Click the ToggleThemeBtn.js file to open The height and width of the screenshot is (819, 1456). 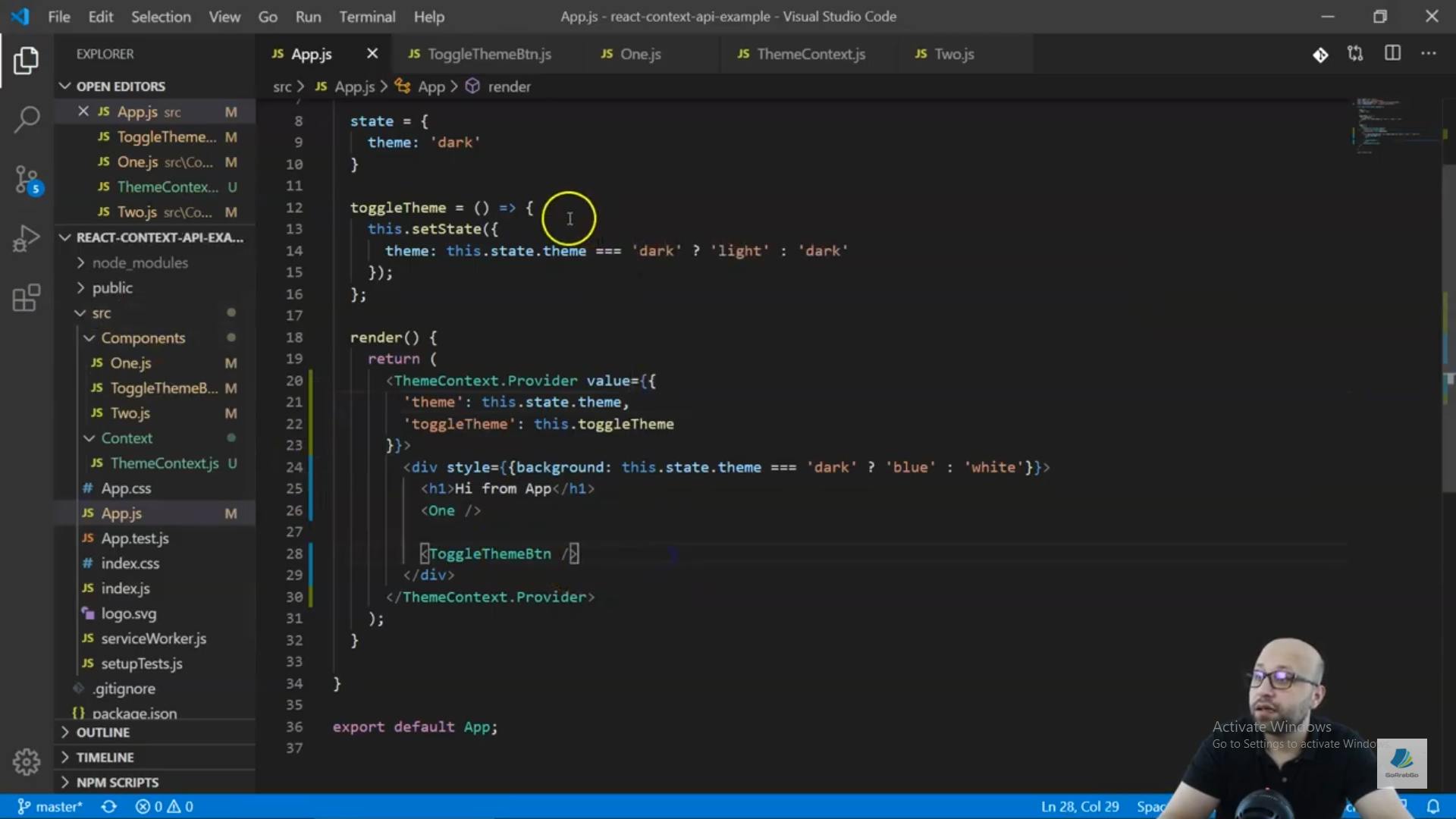(491, 53)
